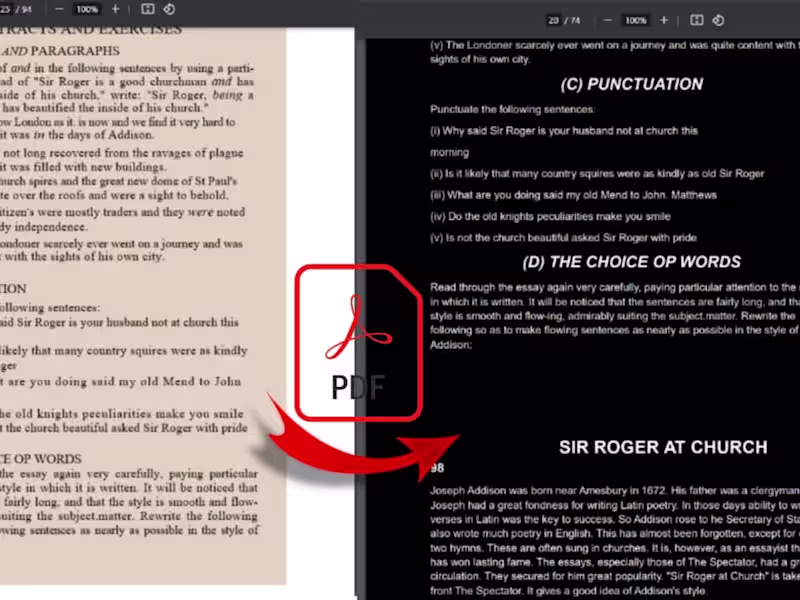Click "Read through the essay again" in right viewer
The height and width of the screenshot is (600, 800).
(x=614, y=287)
